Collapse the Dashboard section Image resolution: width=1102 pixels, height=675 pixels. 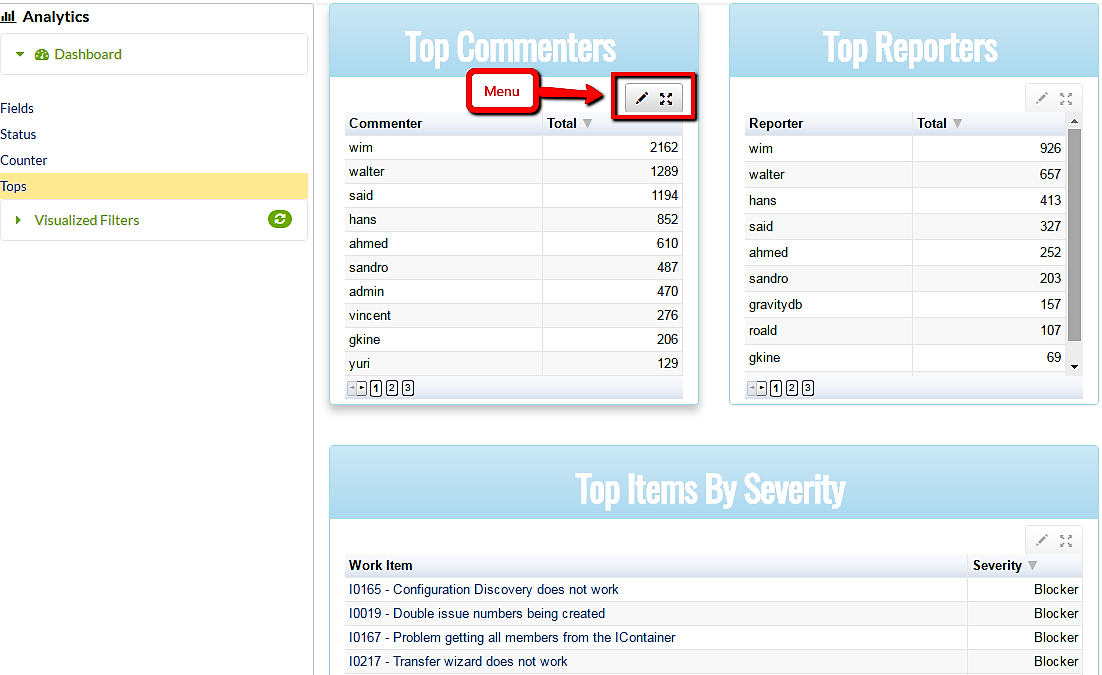19,54
